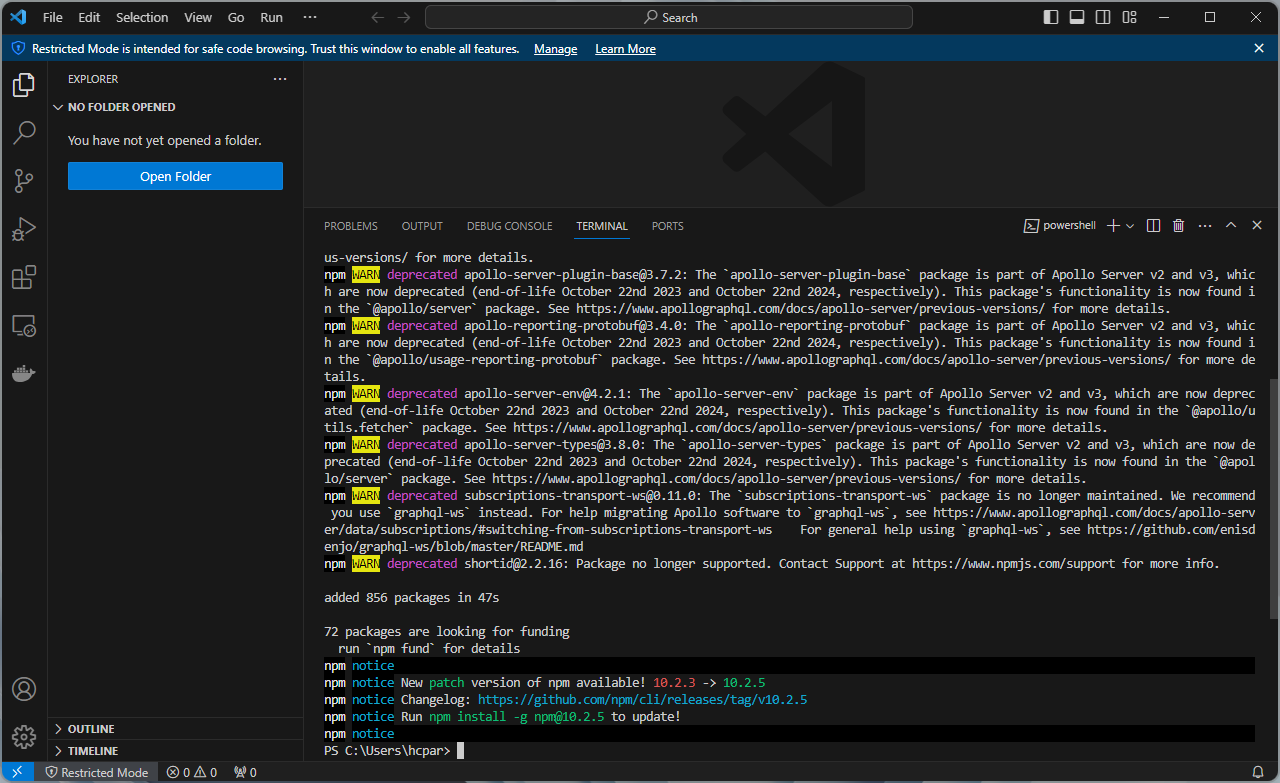Image resolution: width=1280 pixels, height=783 pixels.
Task: Dismiss the Restricted Mode banner
Action: pos(1259,48)
